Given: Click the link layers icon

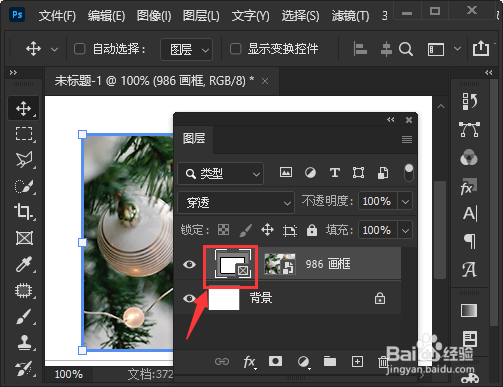Looking at the screenshot, I should (222, 362).
